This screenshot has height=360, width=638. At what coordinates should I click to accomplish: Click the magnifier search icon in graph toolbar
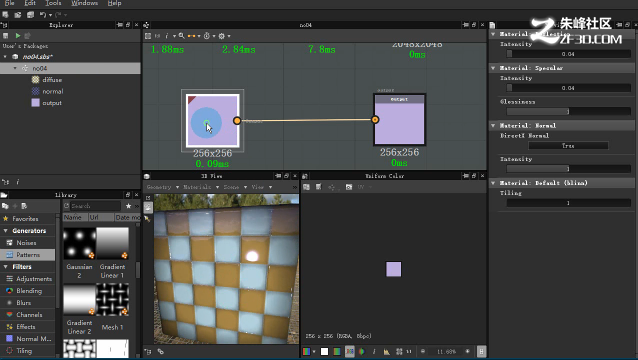pos(181,36)
